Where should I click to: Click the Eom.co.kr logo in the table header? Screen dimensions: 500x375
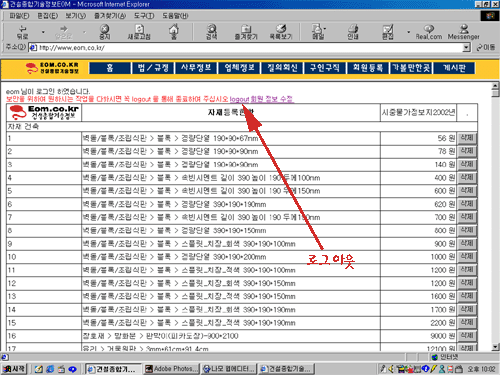point(44,112)
